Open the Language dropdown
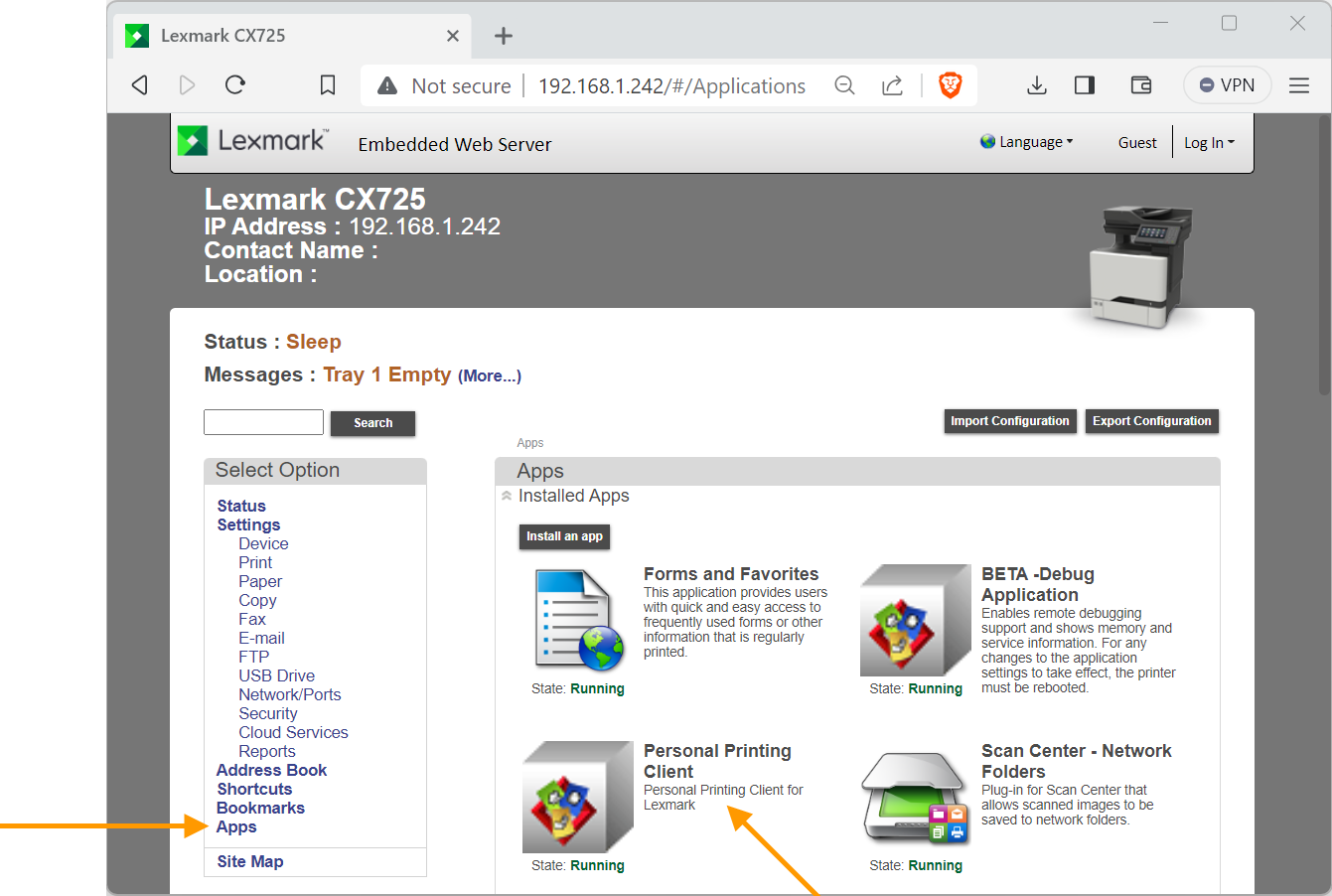This screenshot has height=896, width=1332. click(x=1027, y=142)
